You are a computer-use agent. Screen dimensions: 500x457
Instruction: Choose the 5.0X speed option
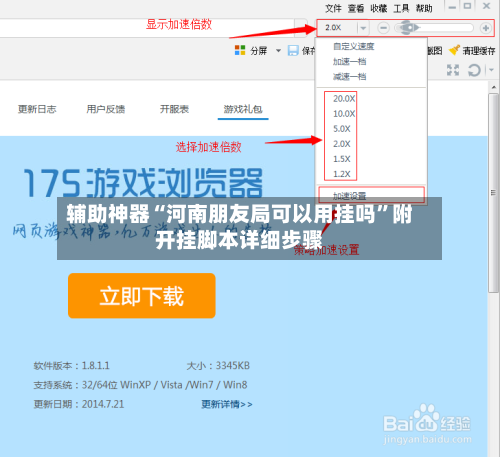pyautogui.click(x=342, y=129)
